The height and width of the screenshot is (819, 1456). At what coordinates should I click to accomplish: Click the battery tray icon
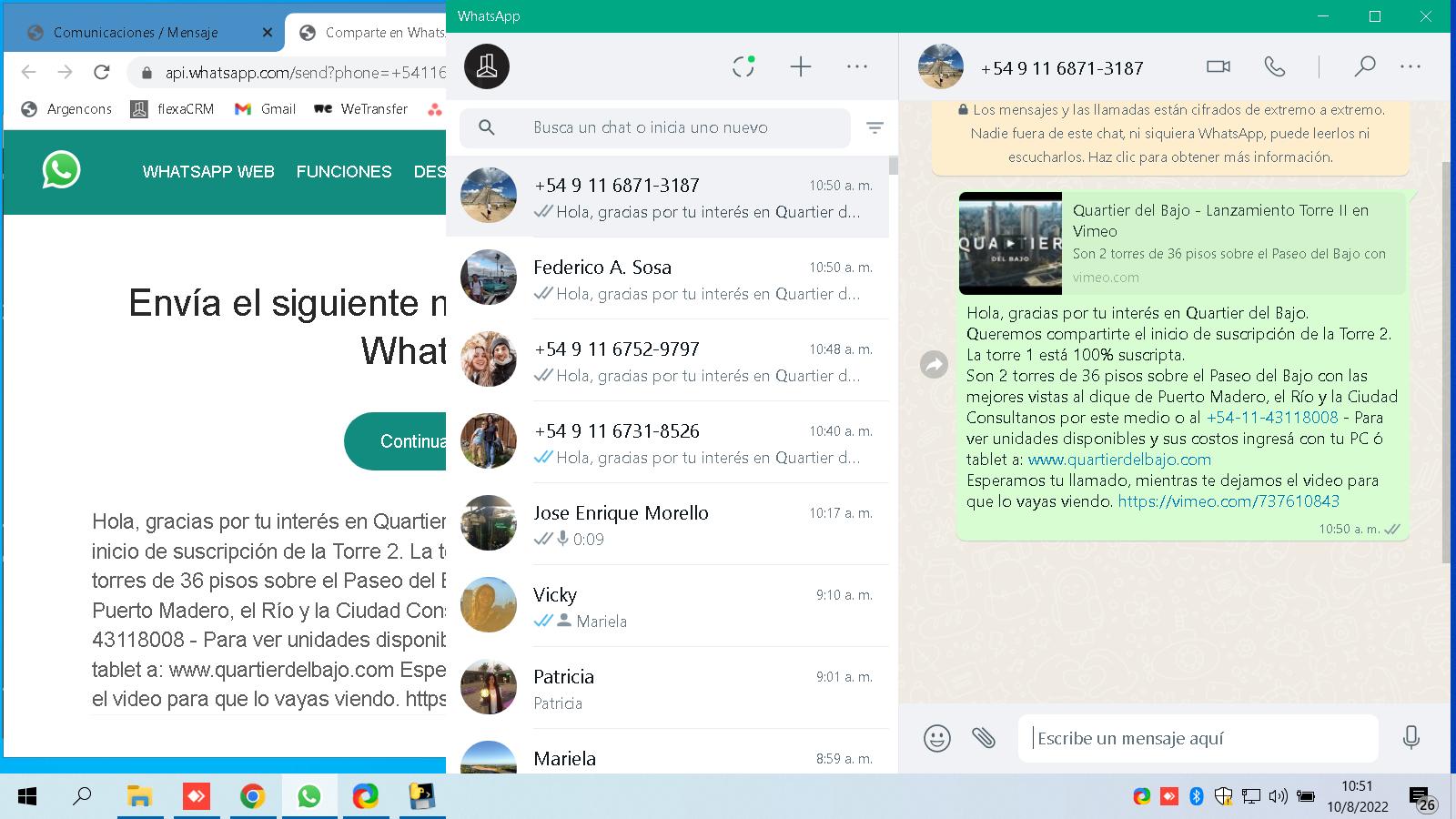click(x=1306, y=797)
